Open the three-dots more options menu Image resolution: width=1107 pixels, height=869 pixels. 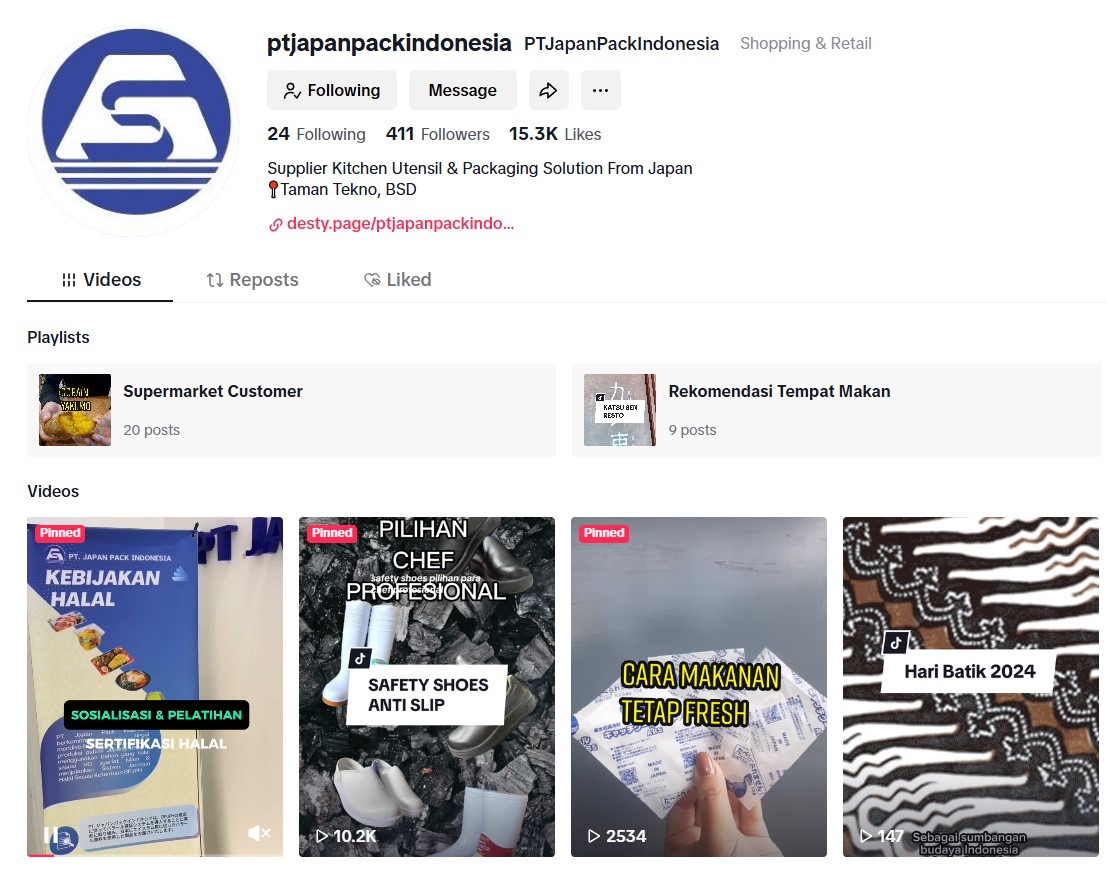tap(601, 90)
